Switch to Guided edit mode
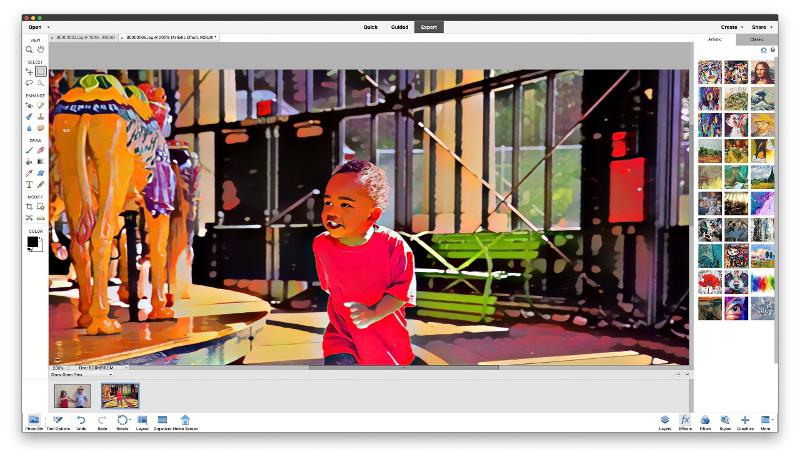 399,27
